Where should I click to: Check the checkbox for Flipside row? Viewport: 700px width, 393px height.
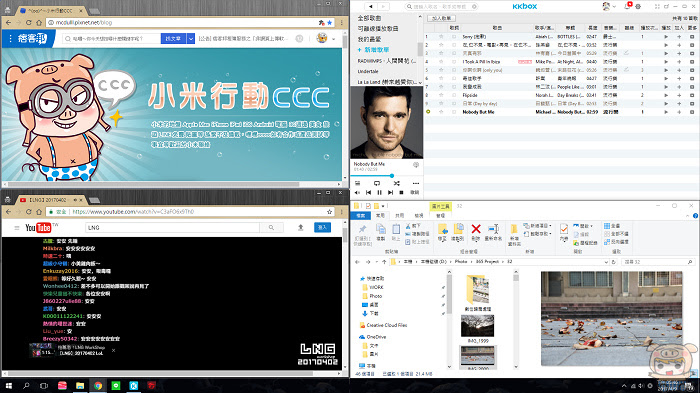click(x=454, y=95)
